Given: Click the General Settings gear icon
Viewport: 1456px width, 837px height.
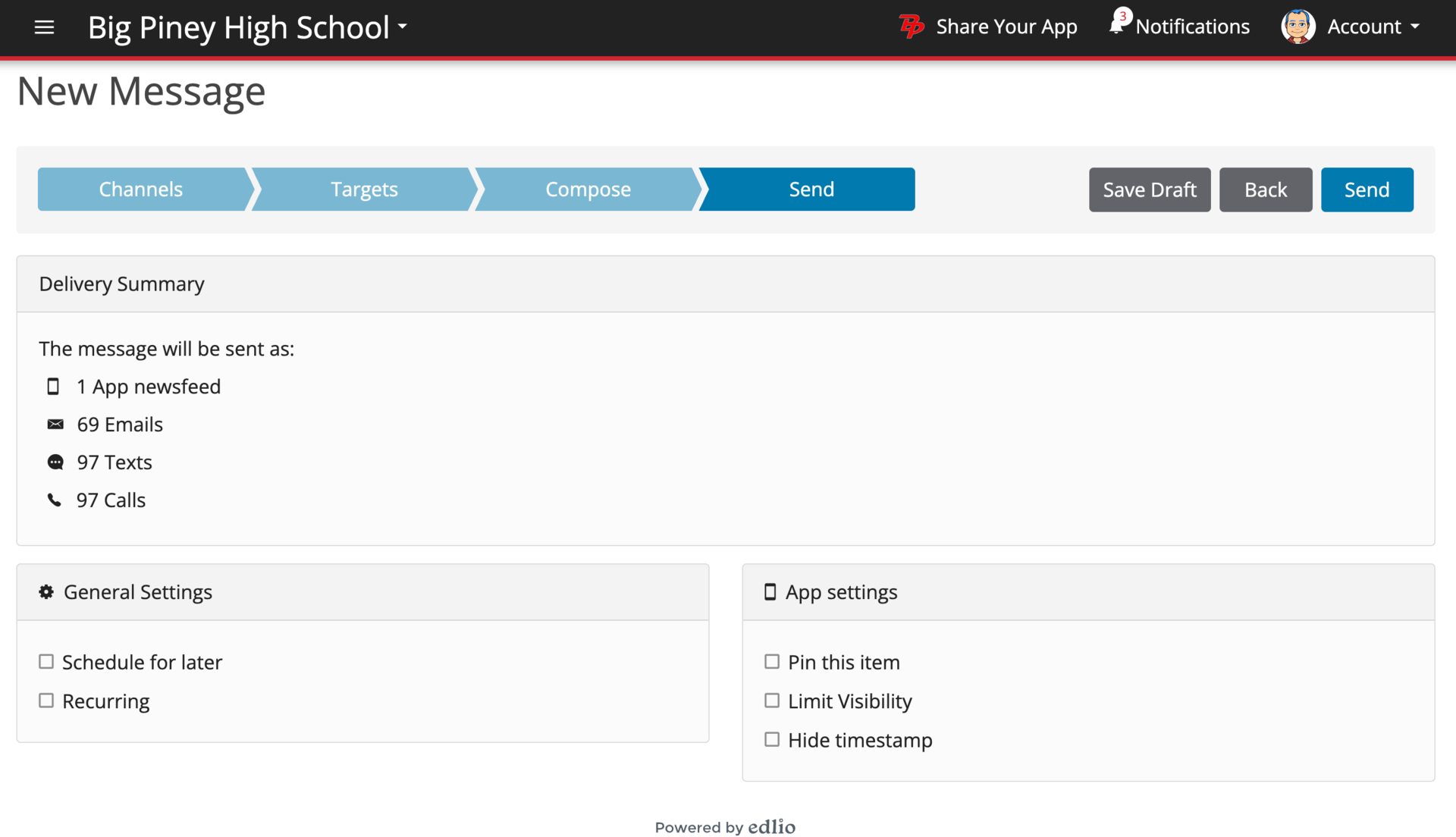Looking at the screenshot, I should 46,592.
